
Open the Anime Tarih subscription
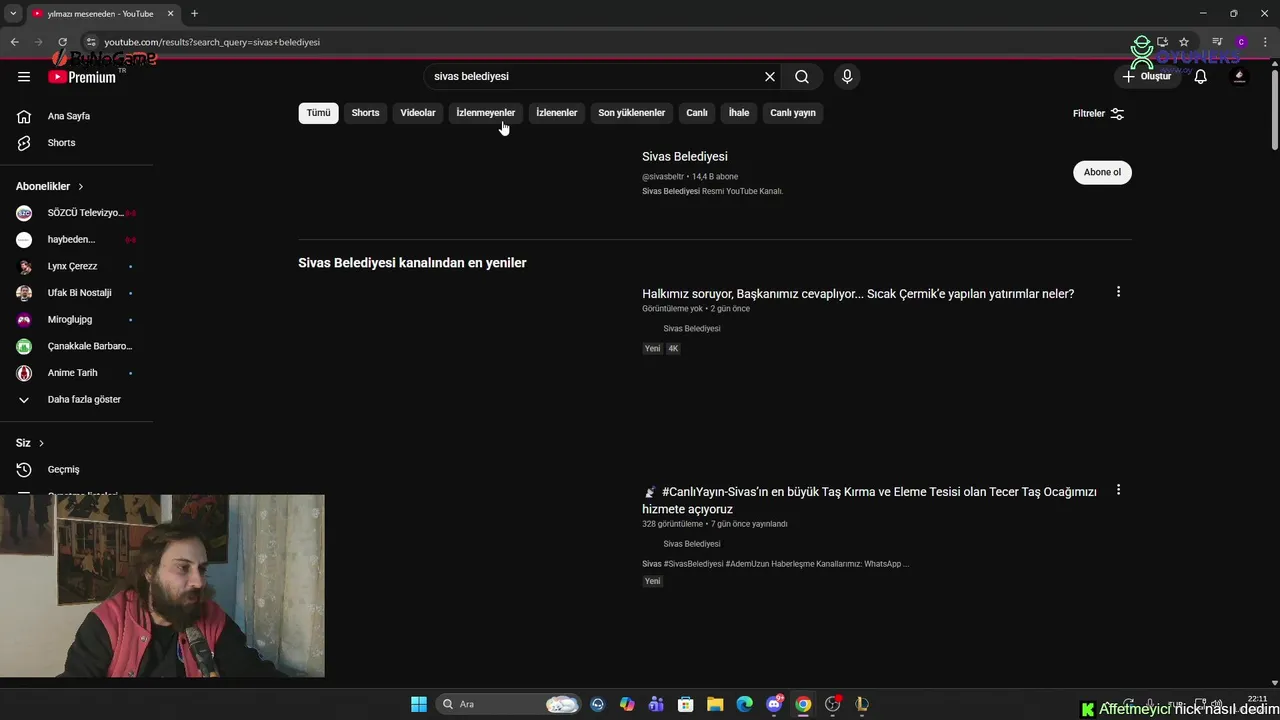click(x=76, y=373)
